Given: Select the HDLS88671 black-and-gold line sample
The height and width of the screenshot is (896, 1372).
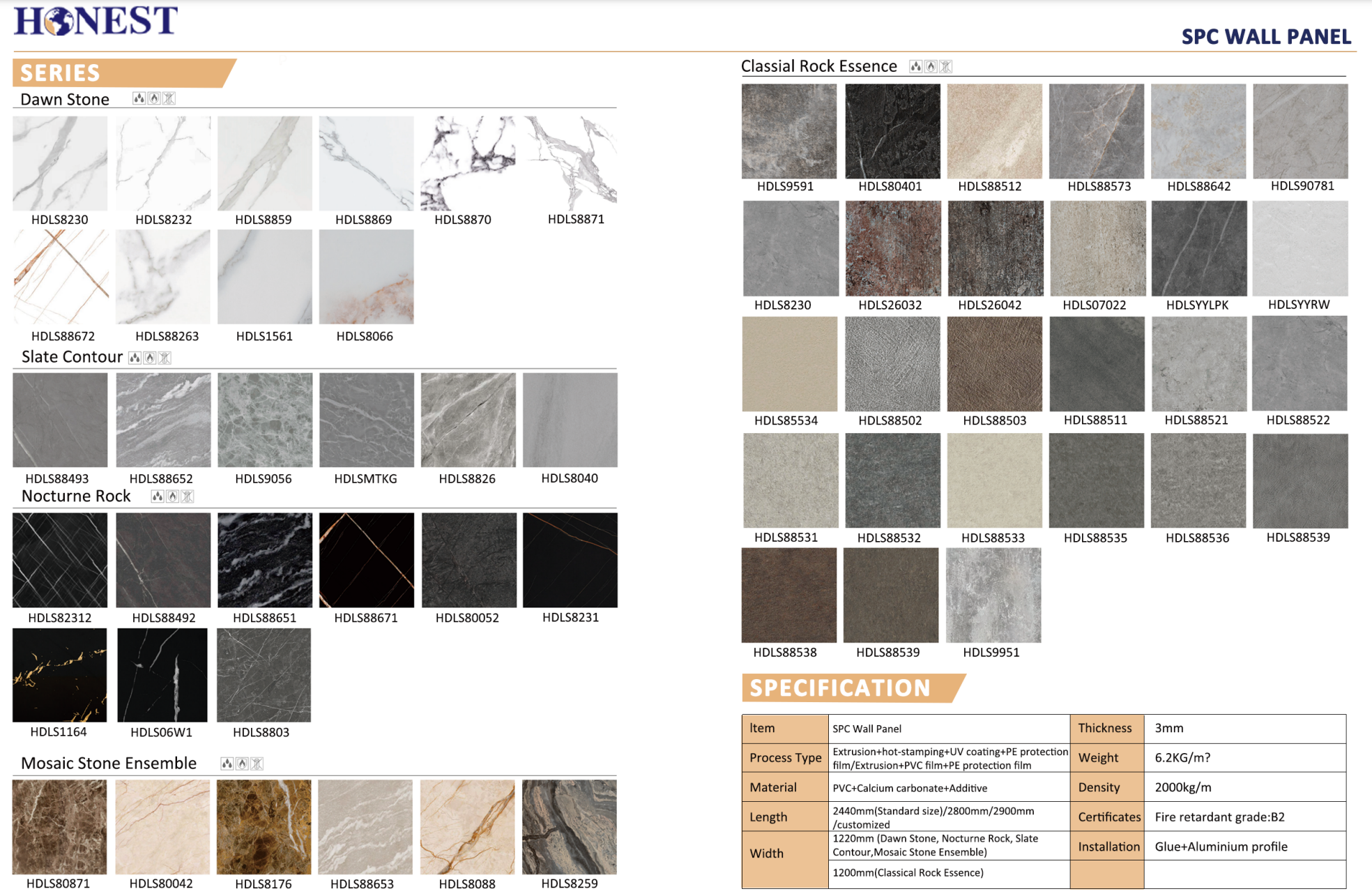Looking at the screenshot, I should [x=367, y=560].
